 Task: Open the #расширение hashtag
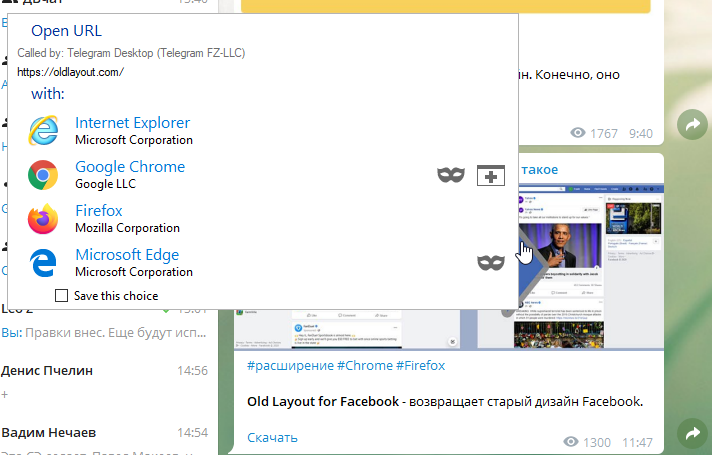(x=291, y=366)
